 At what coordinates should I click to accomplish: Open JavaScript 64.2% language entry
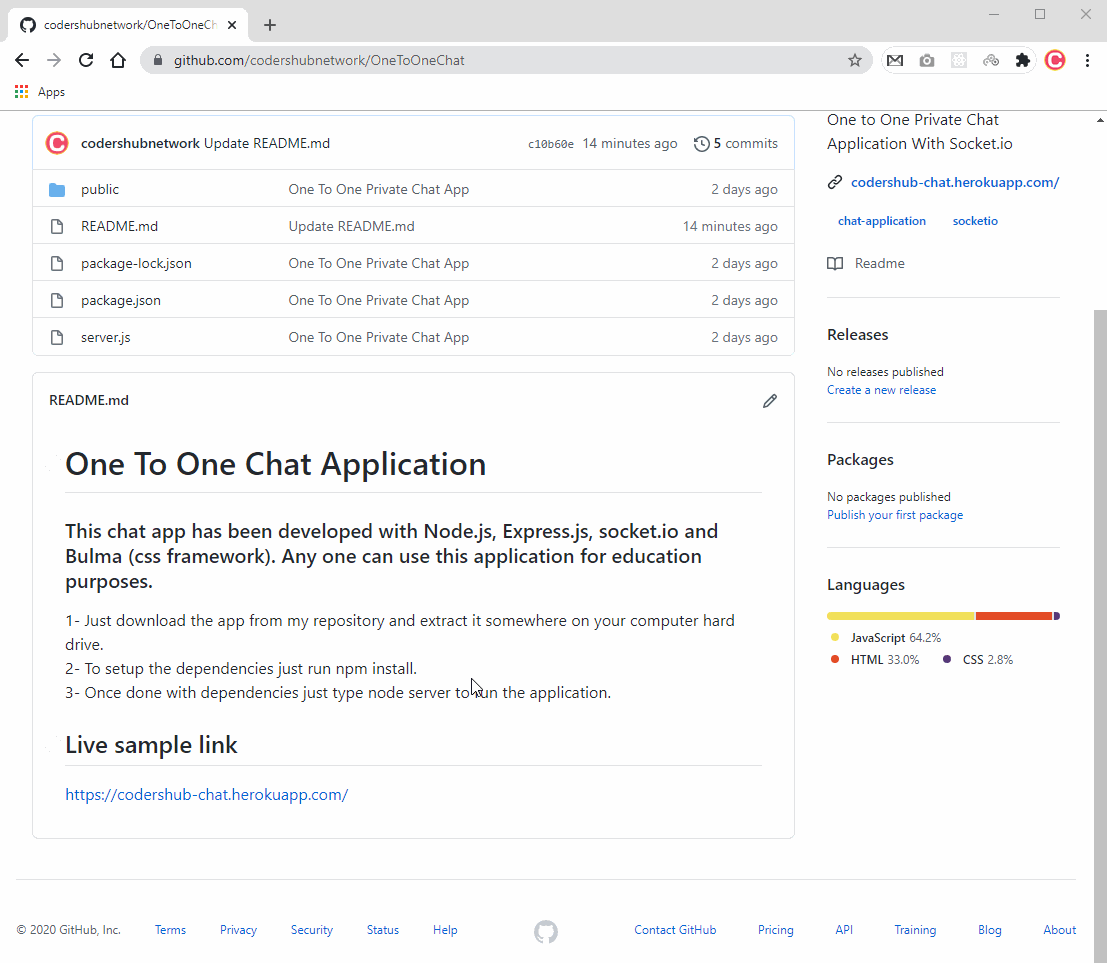point(886,638)
